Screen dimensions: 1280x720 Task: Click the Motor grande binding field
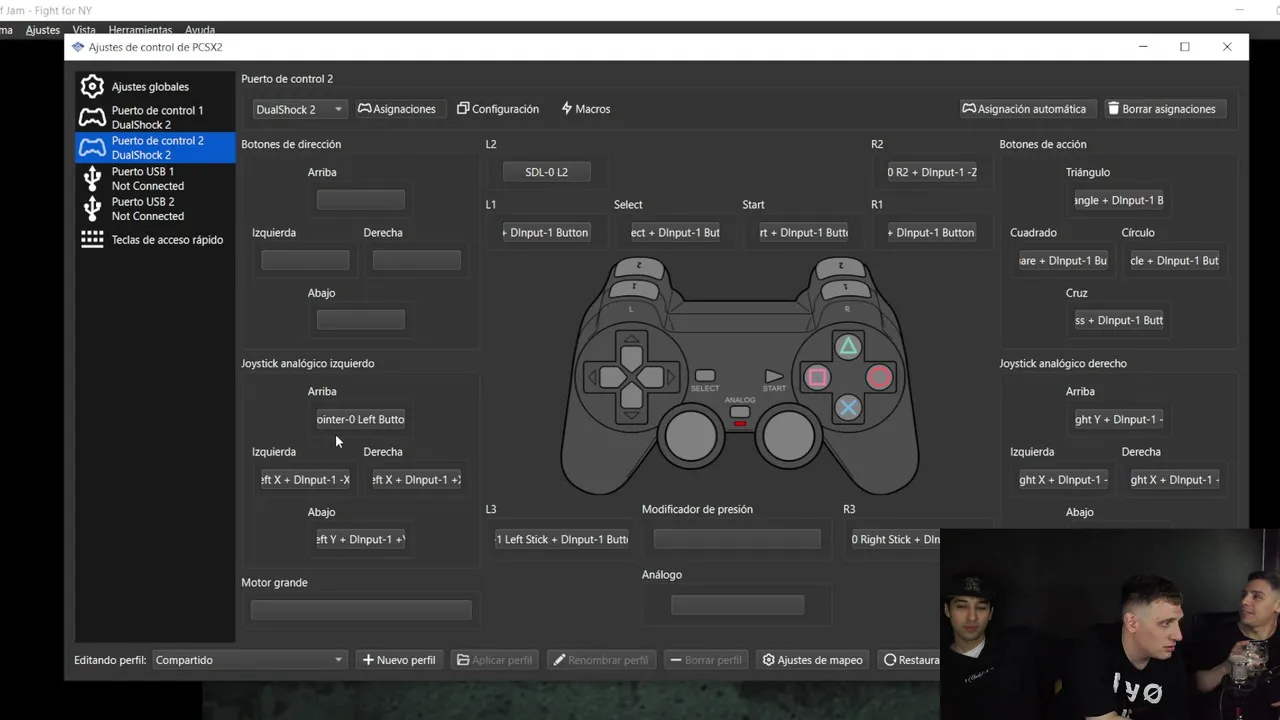[361, 610]
